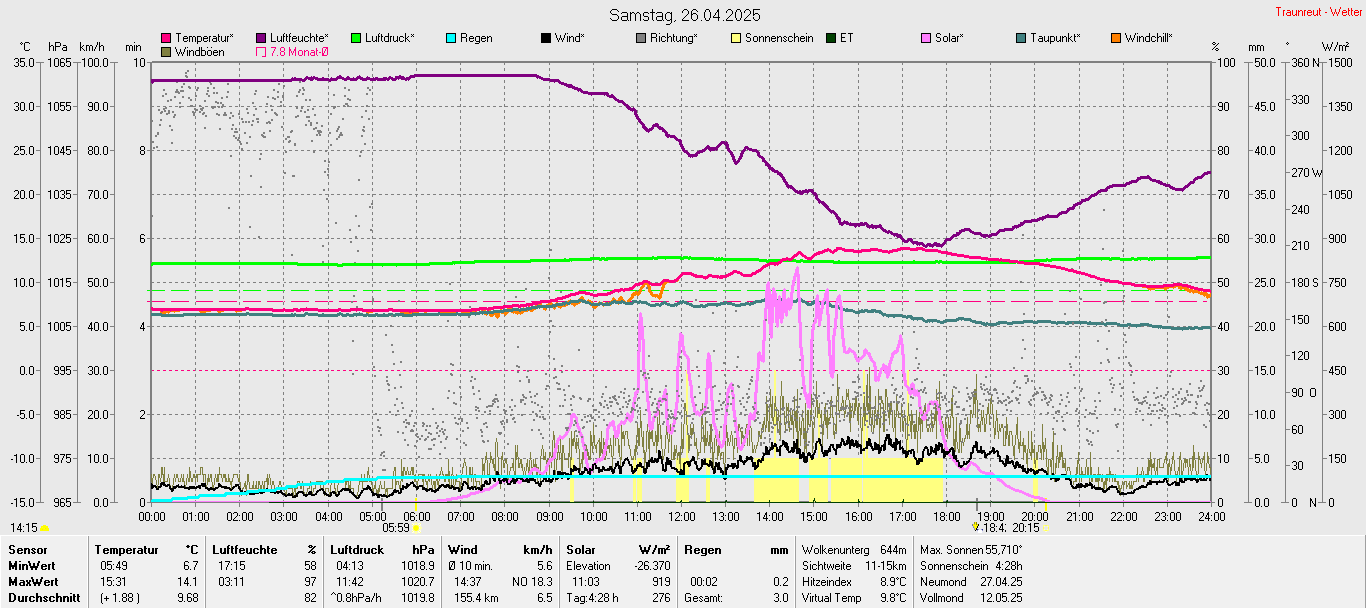Select the Solar* legend label
This screenshot has width=1366, height=608.
[x=950, y=38]
